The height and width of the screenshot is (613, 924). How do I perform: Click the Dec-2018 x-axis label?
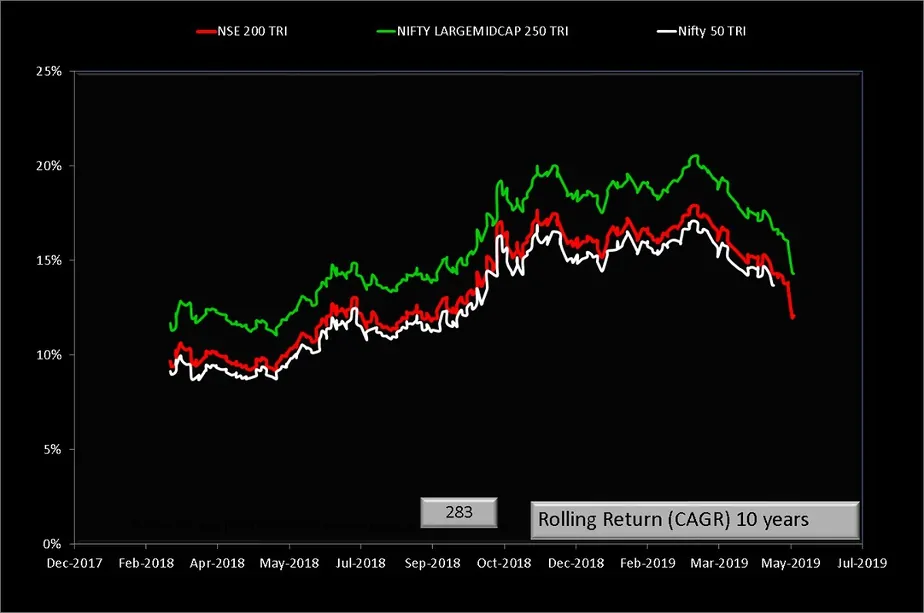point(576,563)
